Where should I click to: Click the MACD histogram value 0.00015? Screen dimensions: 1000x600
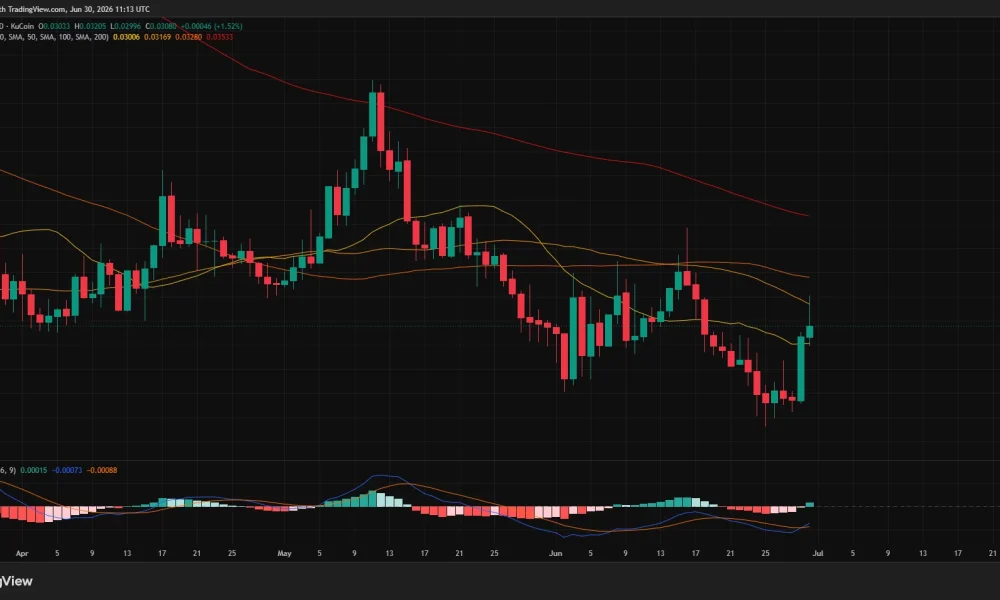(34, 470)
